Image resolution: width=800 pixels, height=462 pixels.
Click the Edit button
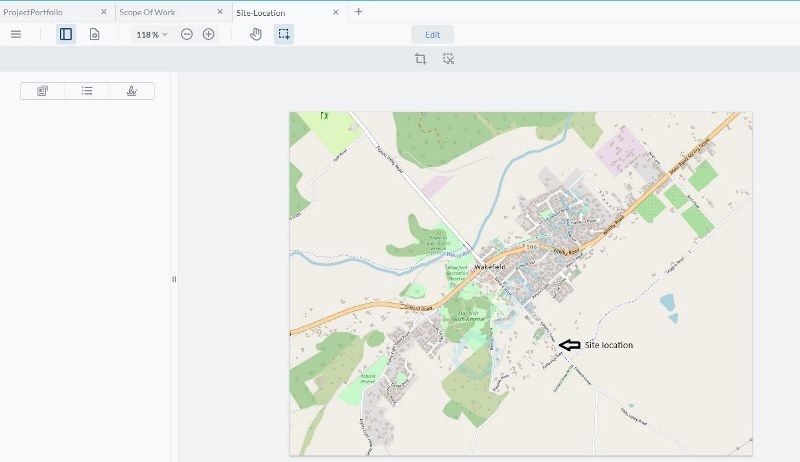click(x=432, y=34)
